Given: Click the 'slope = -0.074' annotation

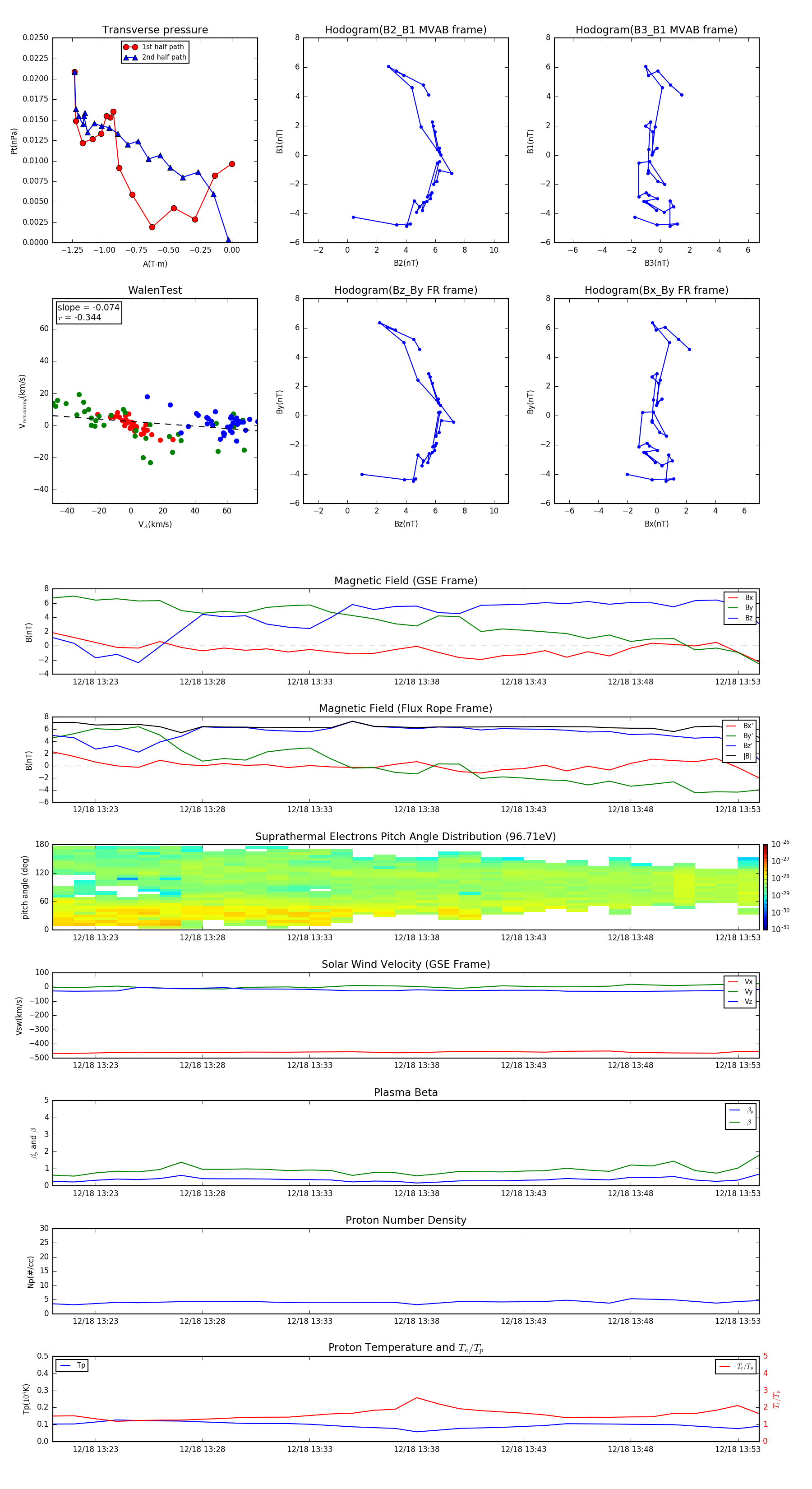Looking at the screenshot, I should tap(88, 308).
